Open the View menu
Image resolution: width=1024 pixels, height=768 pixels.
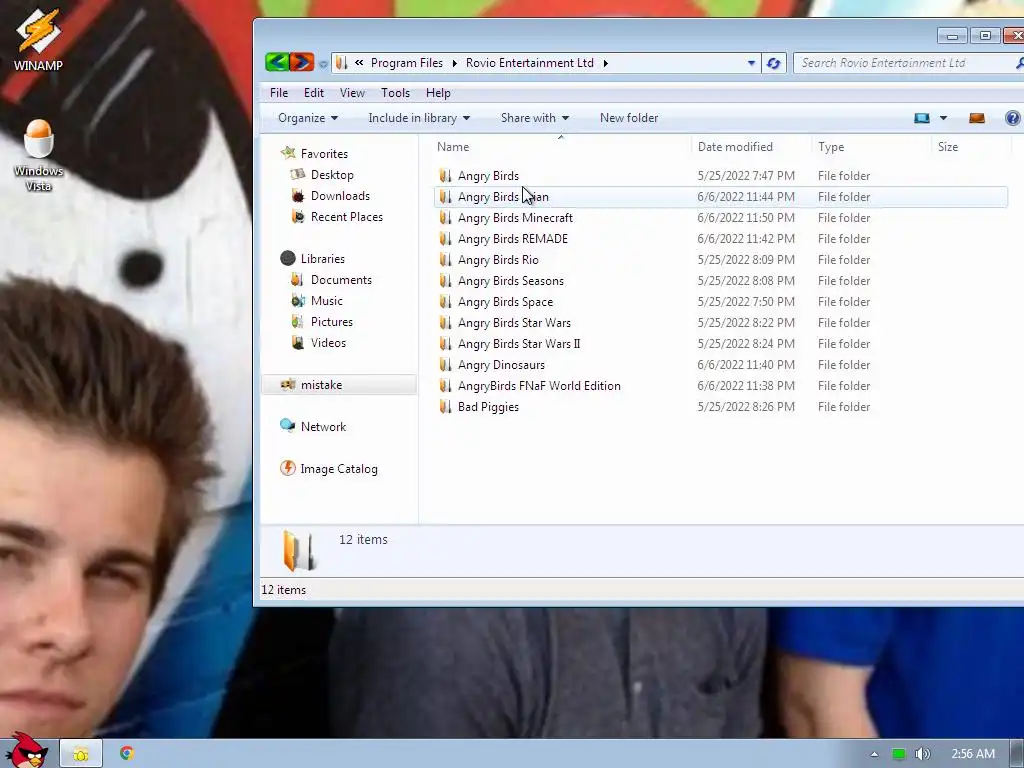tap(352, 93)
